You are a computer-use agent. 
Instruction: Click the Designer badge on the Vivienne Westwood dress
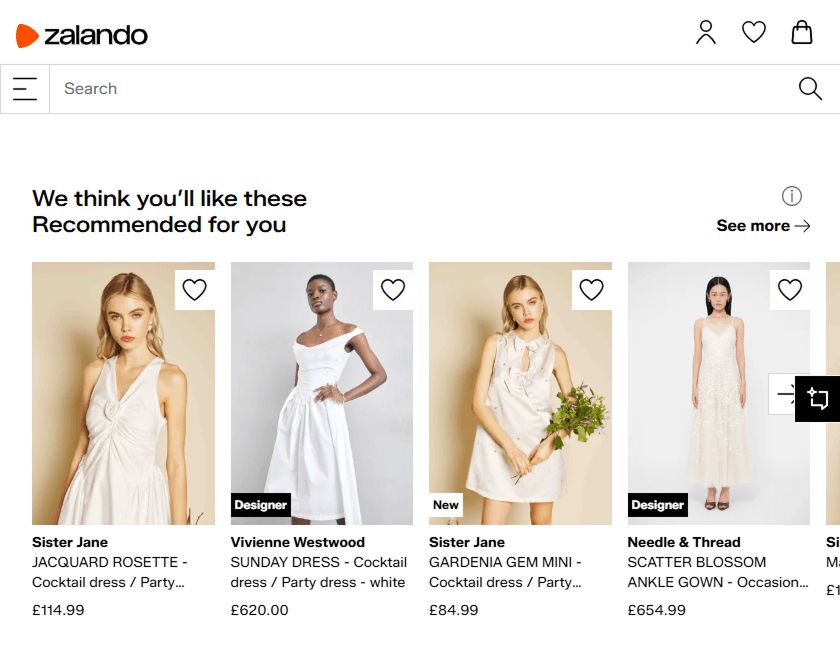pos(261,505)
